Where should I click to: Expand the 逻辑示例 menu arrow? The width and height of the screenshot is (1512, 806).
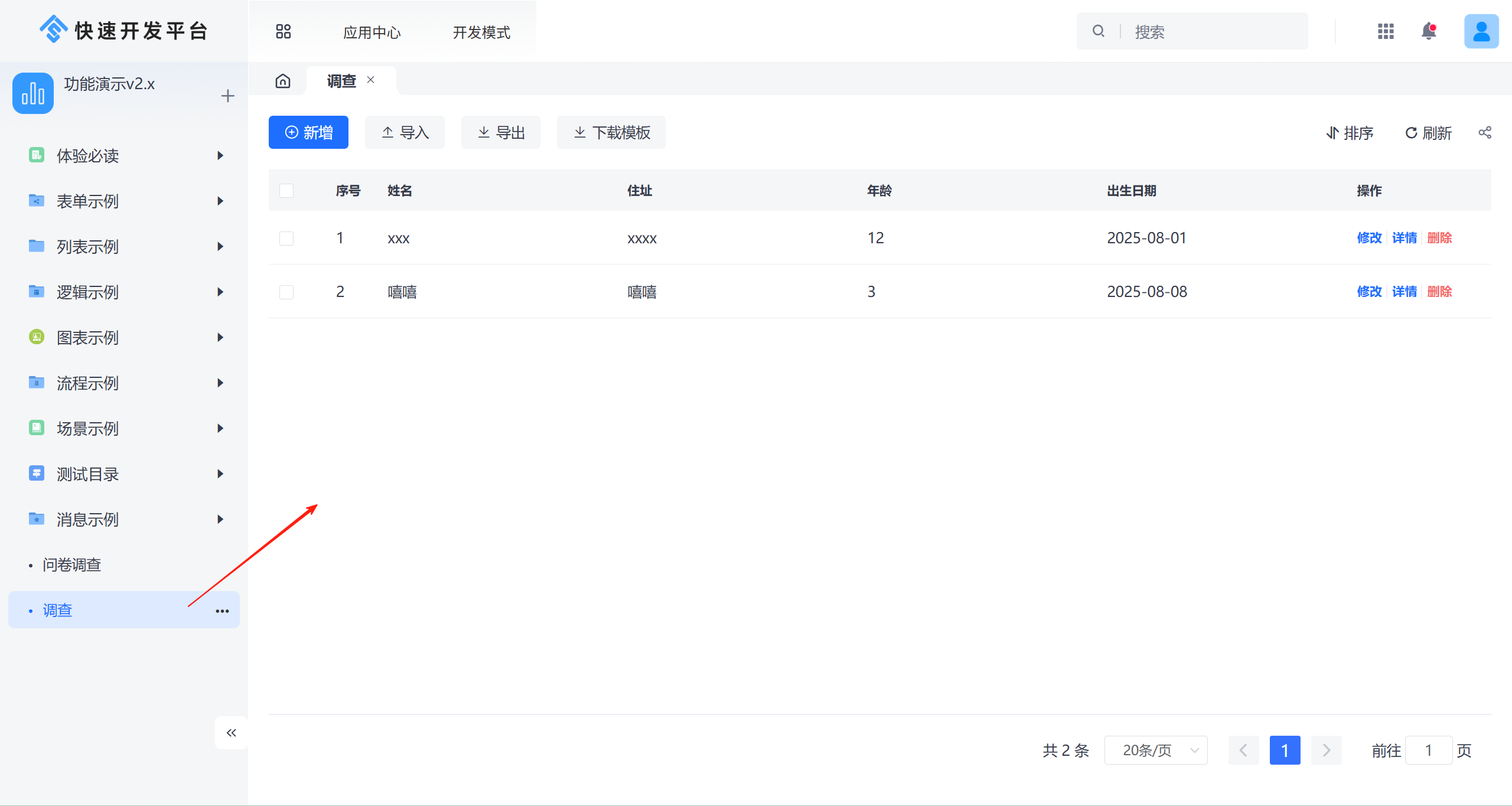pyautogui.click(x=220, y=292)
